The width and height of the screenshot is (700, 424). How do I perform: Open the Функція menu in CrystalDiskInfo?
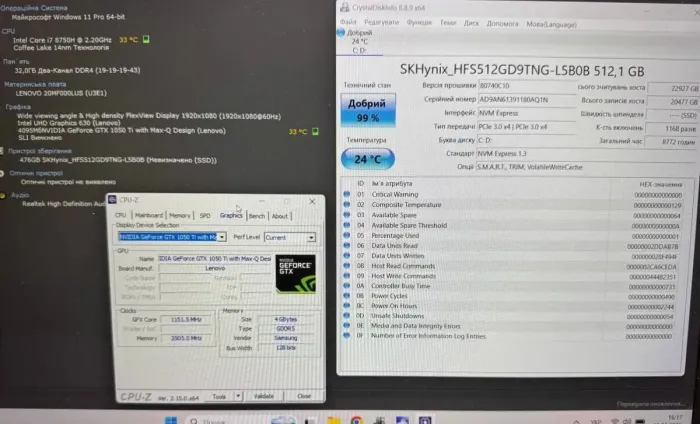(419, 23)
